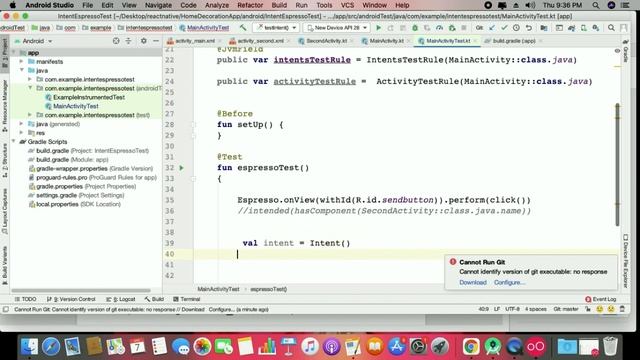The image size is (640, 360).
Task: Switch to the activity_main.xml tab
Action: pos(195,41)
